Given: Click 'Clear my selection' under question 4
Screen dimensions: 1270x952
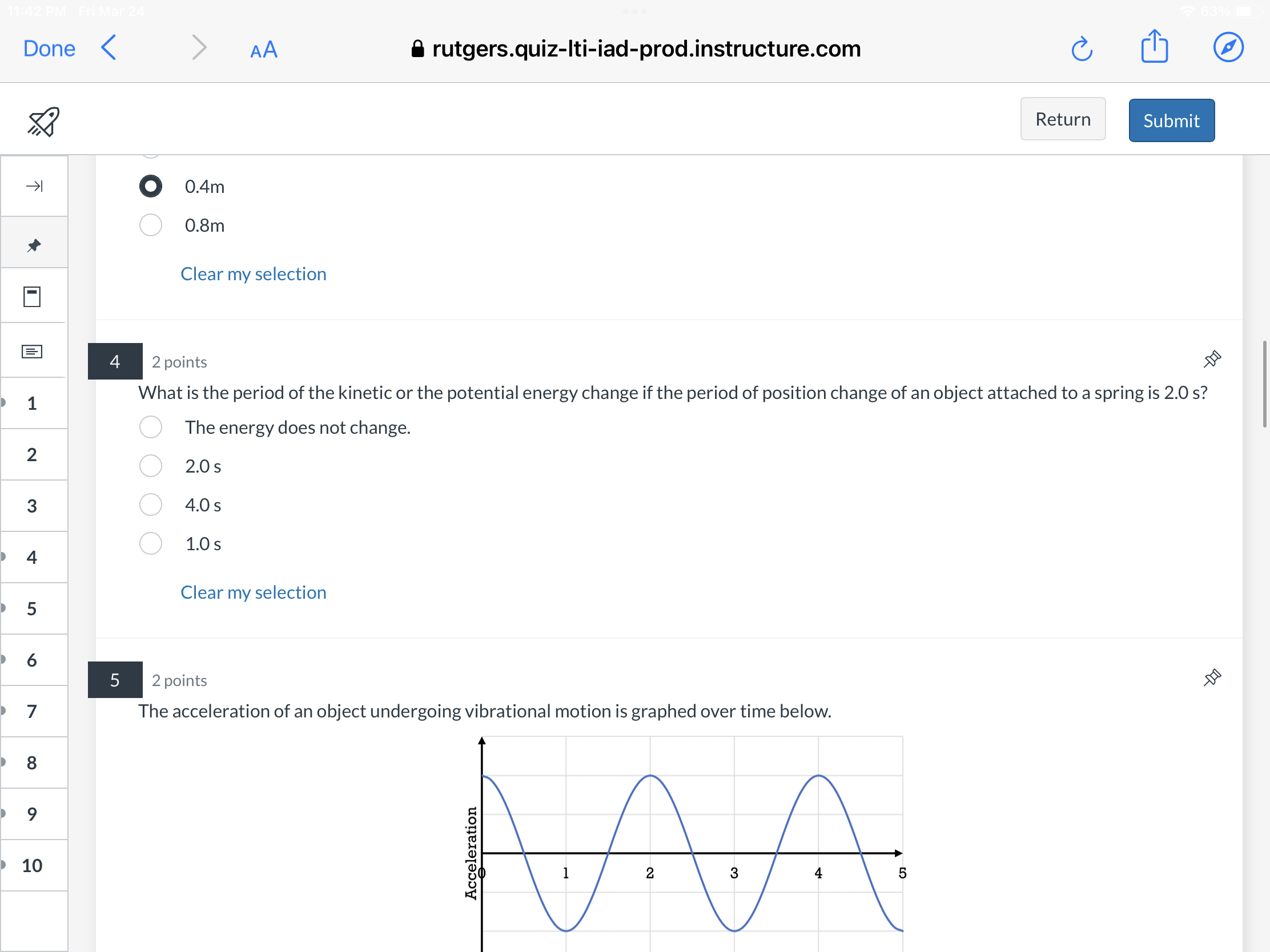Looking at the screenshot, I should pyautogui.click(x=253, y=592).
